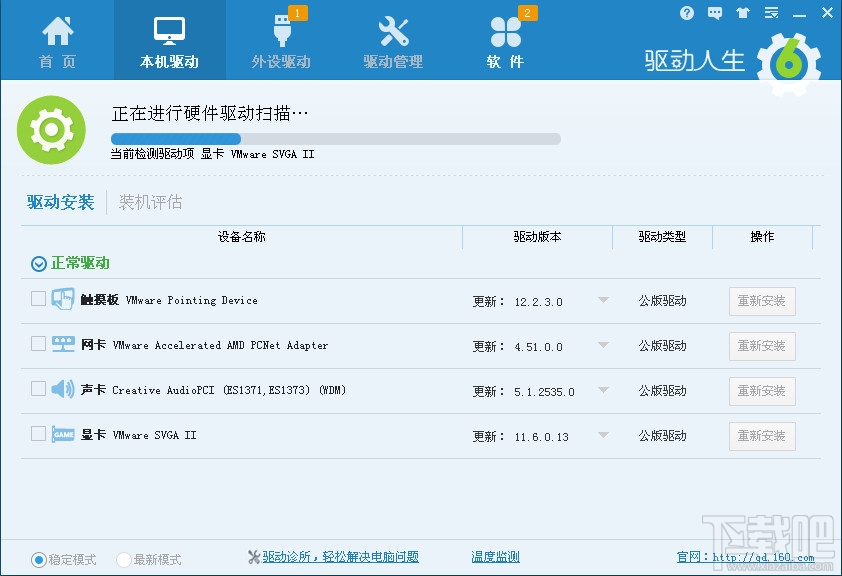Viewport: 842px width, 576px height.
Task: Click the 正在进行硬件驱动扫描 heading
Action: tap(210, 113)
